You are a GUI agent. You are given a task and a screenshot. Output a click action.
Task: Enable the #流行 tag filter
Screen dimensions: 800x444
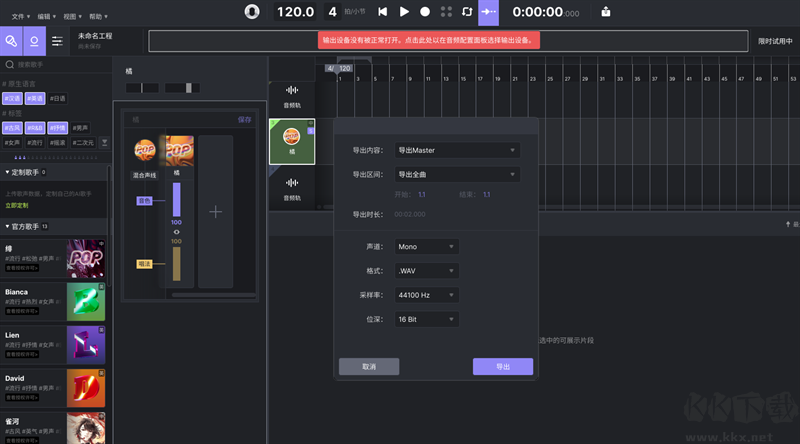pos(35,142)
